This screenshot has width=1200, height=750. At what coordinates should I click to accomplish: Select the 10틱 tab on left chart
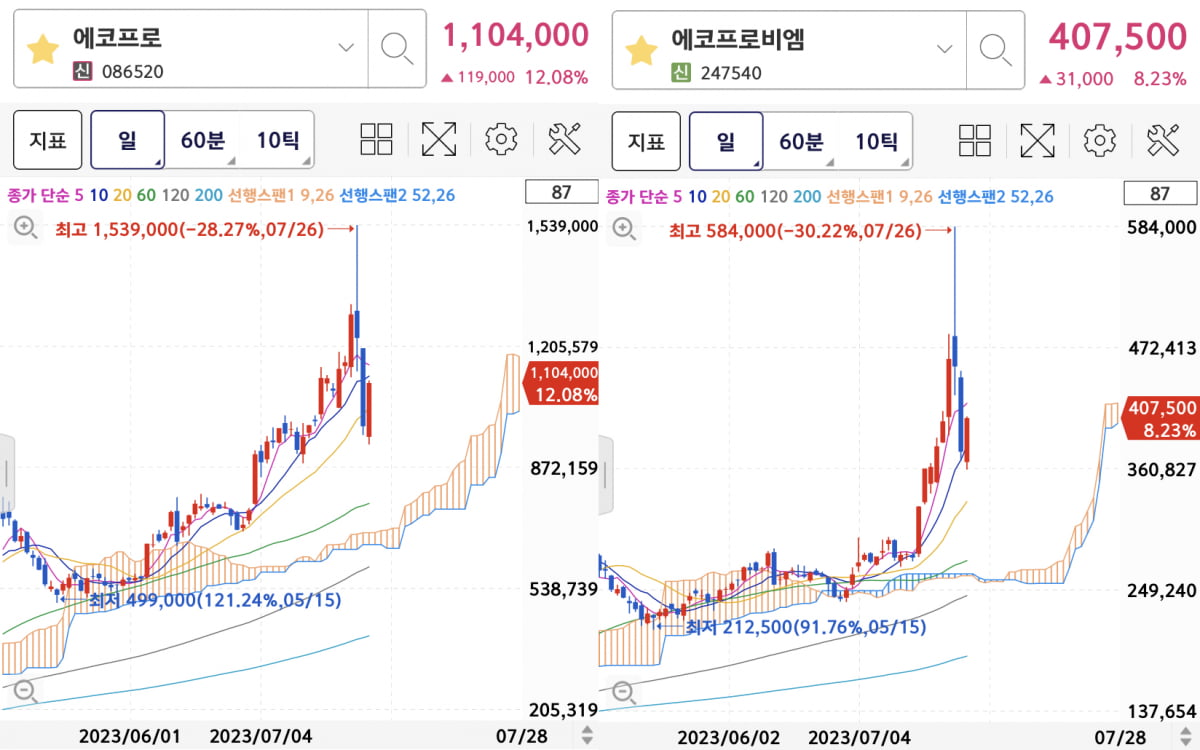pyautogui.click(x=277, y=140)
